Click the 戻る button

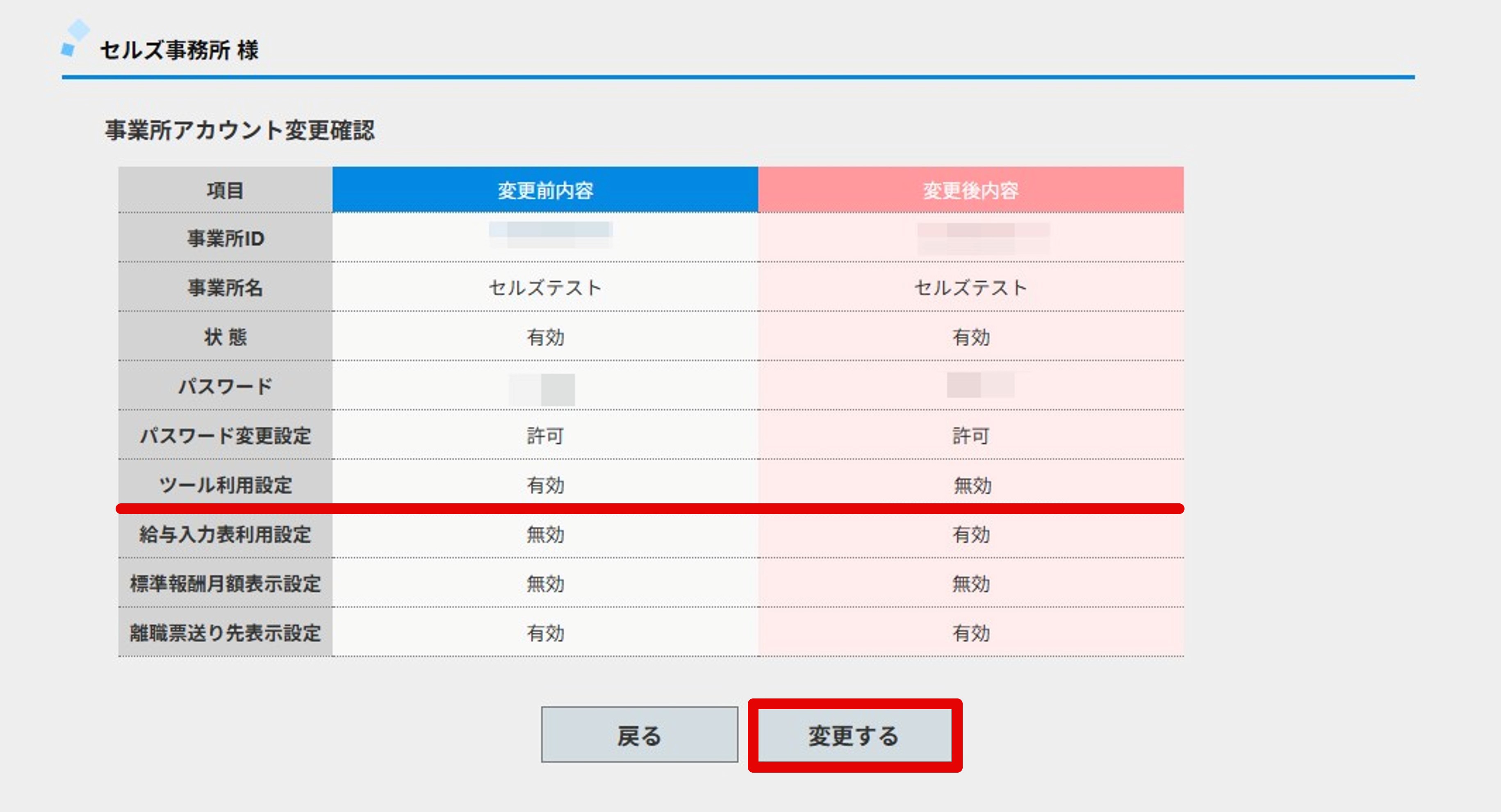tap(639, 735)
